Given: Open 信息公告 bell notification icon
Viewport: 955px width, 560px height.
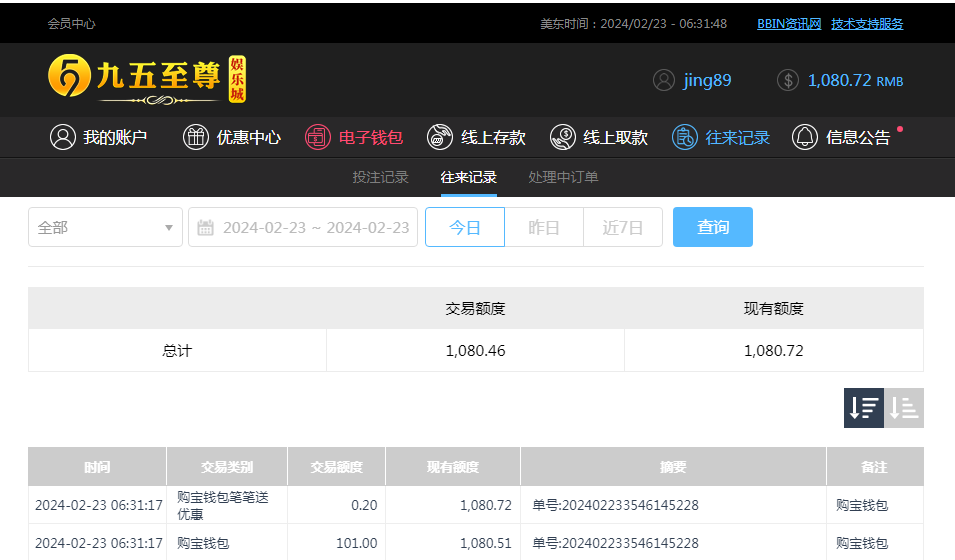Looking at the screenshot, I should tap(805, 137).
